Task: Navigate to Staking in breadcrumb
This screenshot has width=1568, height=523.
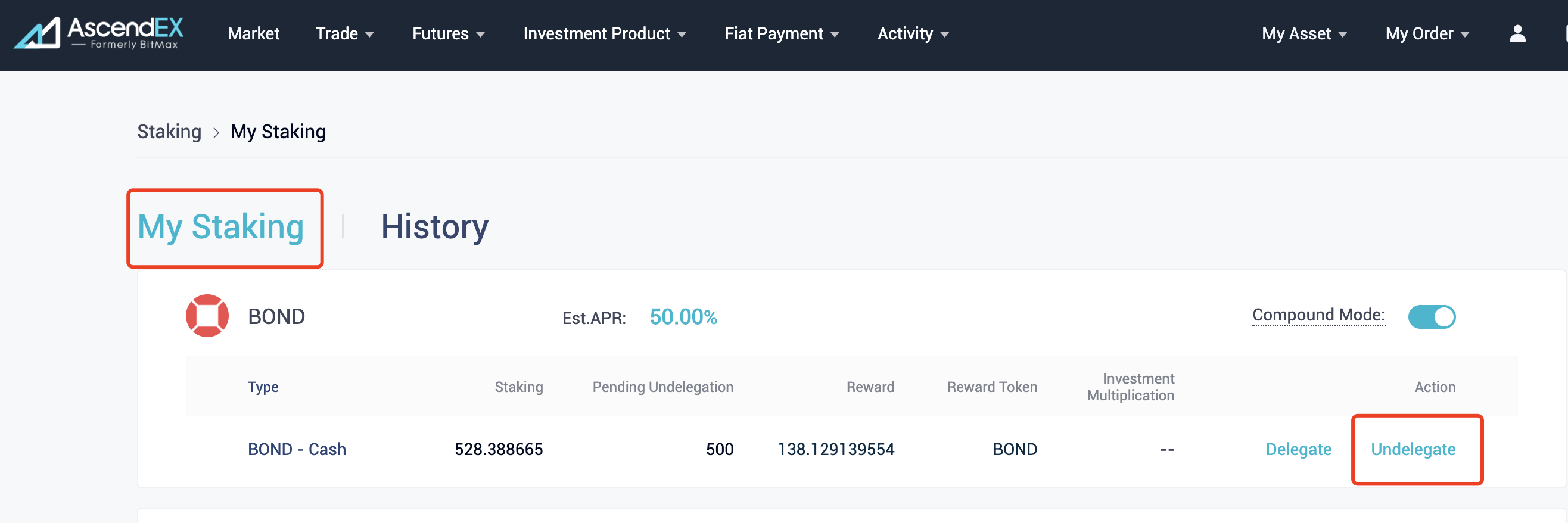Action: pos(169,132)
